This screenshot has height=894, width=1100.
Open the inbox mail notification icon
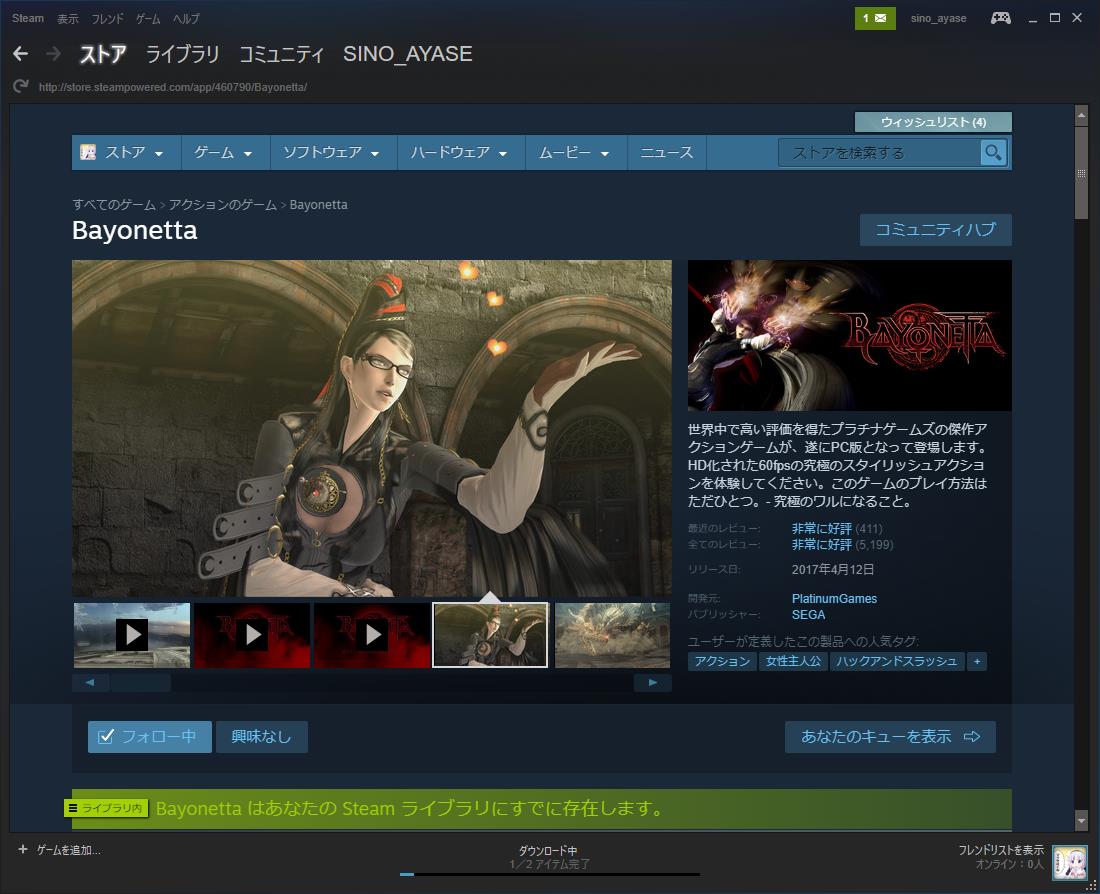(875, 18)
